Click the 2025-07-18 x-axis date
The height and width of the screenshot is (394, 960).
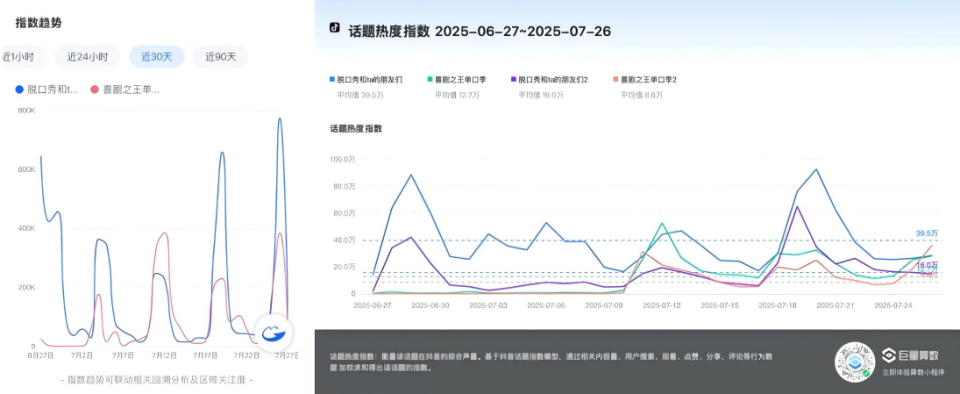778,304
